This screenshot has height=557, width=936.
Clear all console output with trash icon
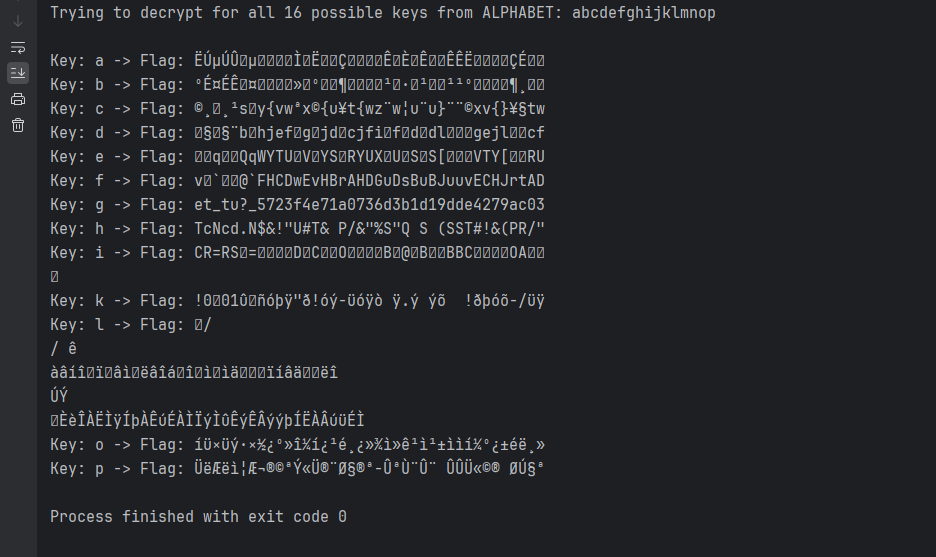[x=18, y=125]
